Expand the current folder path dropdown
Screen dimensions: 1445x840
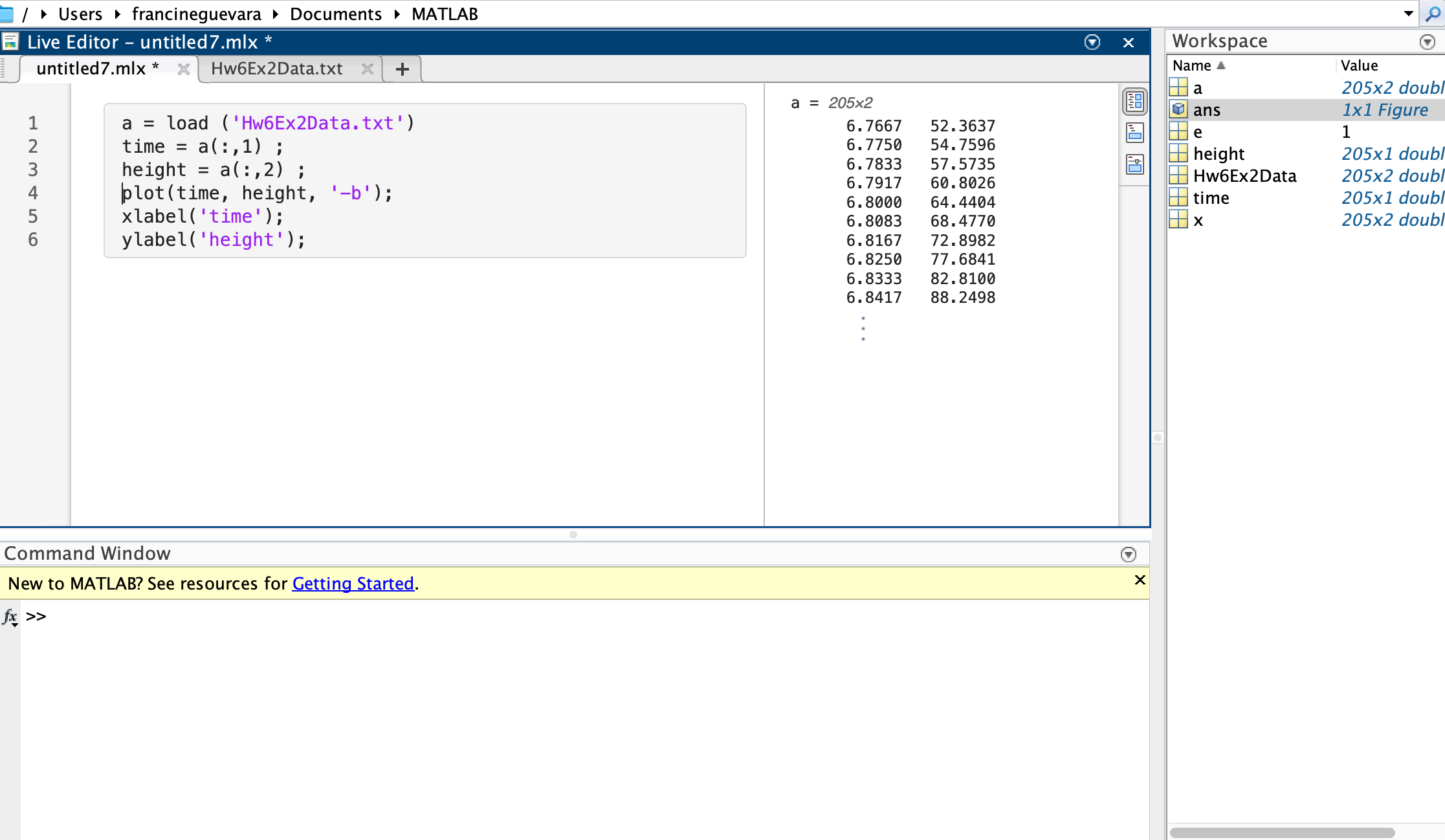[x=1408, y=14]
